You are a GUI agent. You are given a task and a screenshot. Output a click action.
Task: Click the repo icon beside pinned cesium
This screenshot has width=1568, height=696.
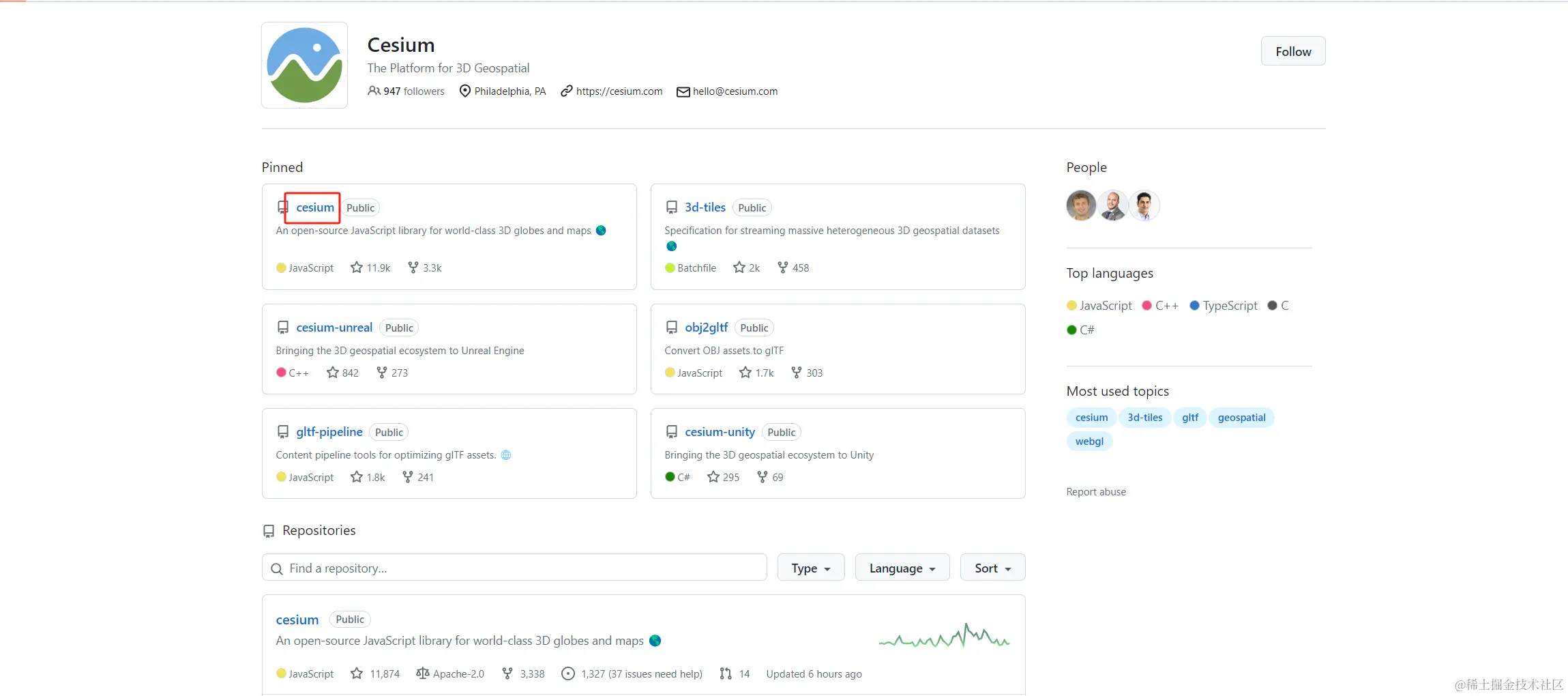283,207
